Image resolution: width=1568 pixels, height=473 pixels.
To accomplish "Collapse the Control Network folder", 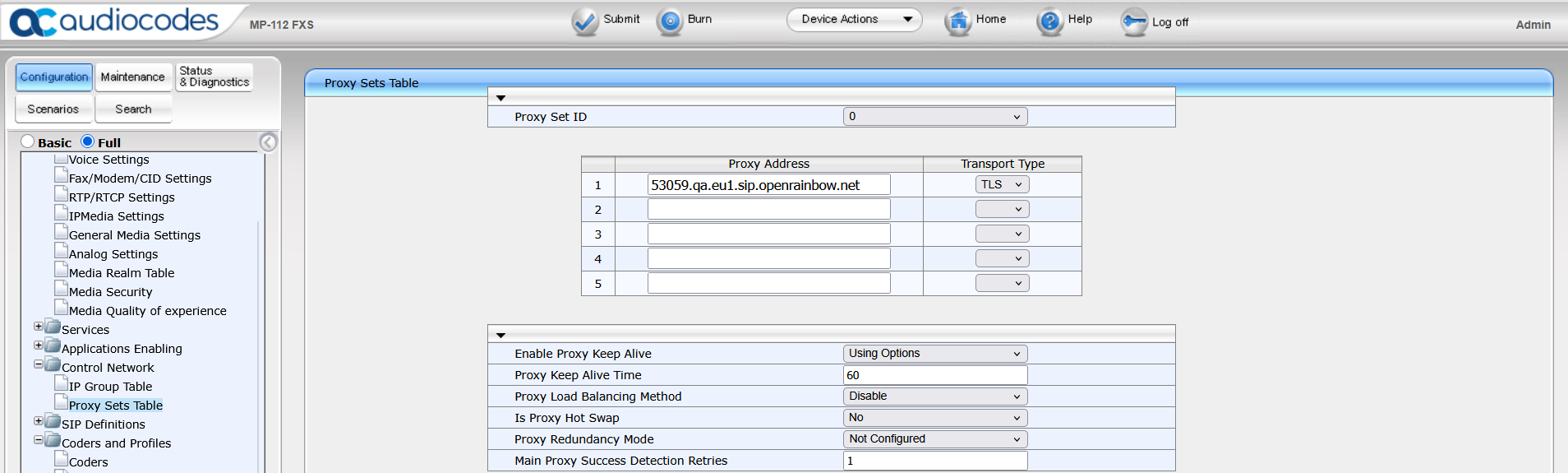I will [39, 364].
